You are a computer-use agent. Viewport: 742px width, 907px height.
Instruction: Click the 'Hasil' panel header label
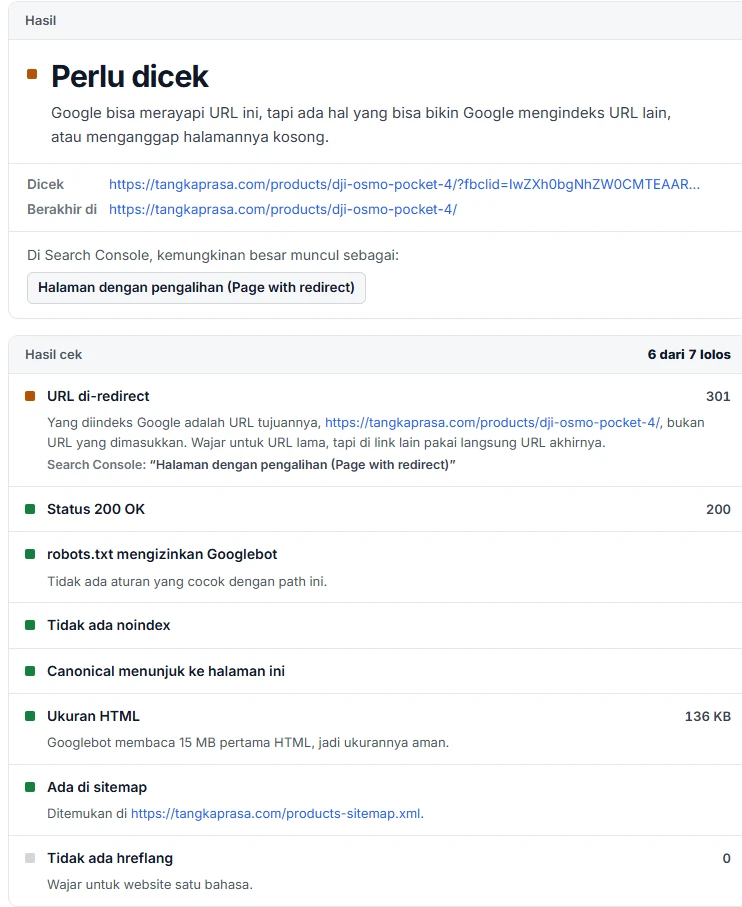click(40, 21)
